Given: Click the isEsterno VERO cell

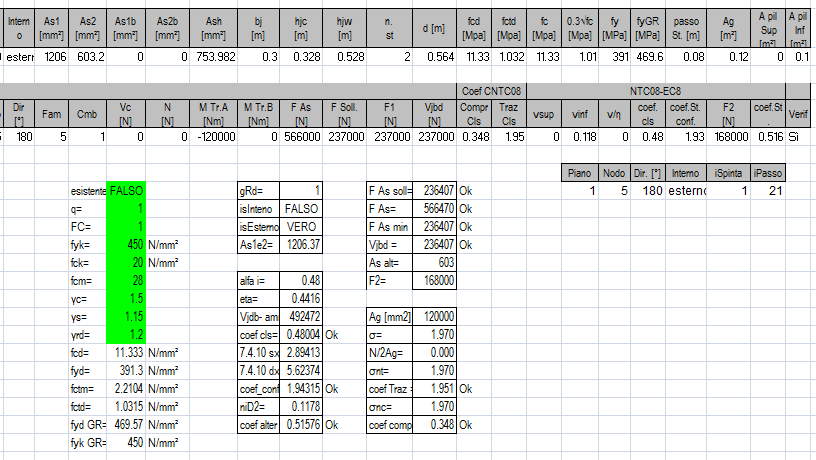Looking at the screenshot, I should [x=302, y=226].
